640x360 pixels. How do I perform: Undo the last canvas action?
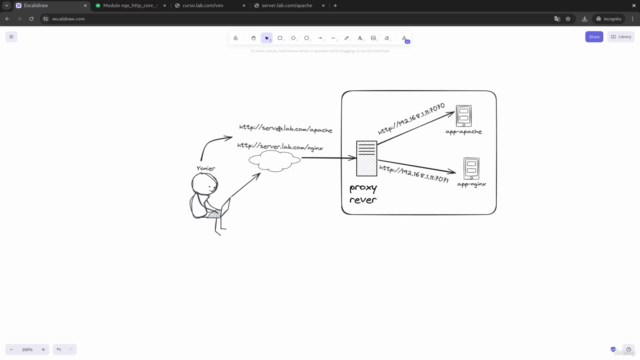(x=59, y=349)
